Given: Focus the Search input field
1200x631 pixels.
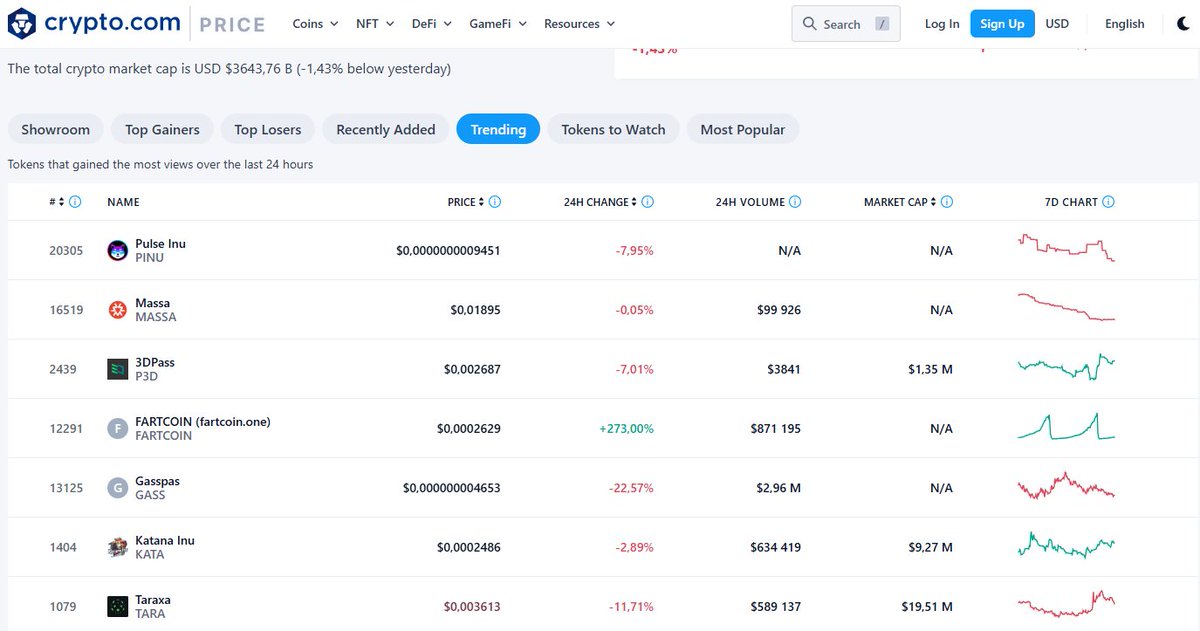Looking at the screenshot, I should pos(846,24).
